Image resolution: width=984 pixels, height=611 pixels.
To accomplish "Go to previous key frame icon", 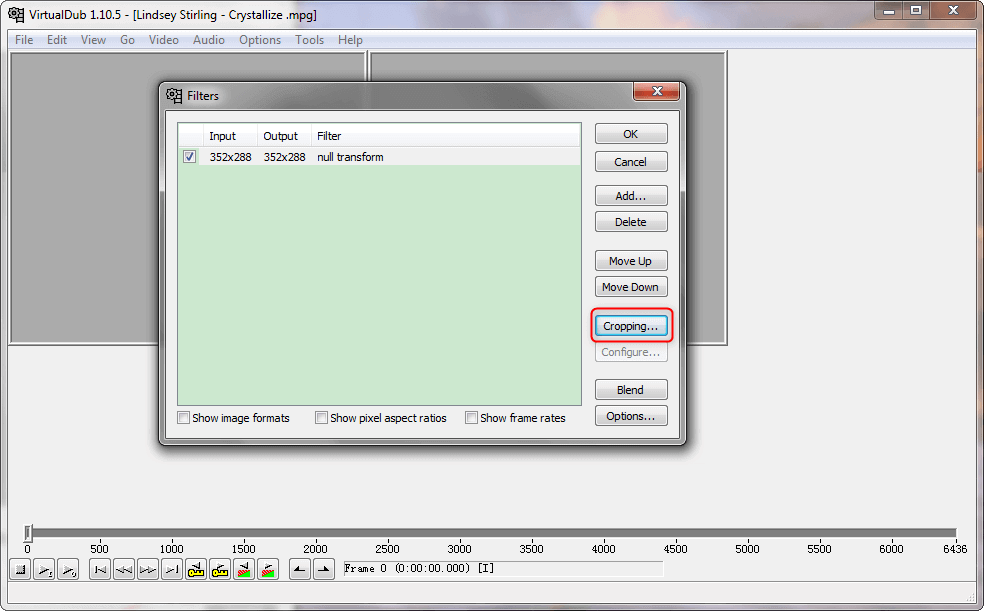I will (196, 570).
